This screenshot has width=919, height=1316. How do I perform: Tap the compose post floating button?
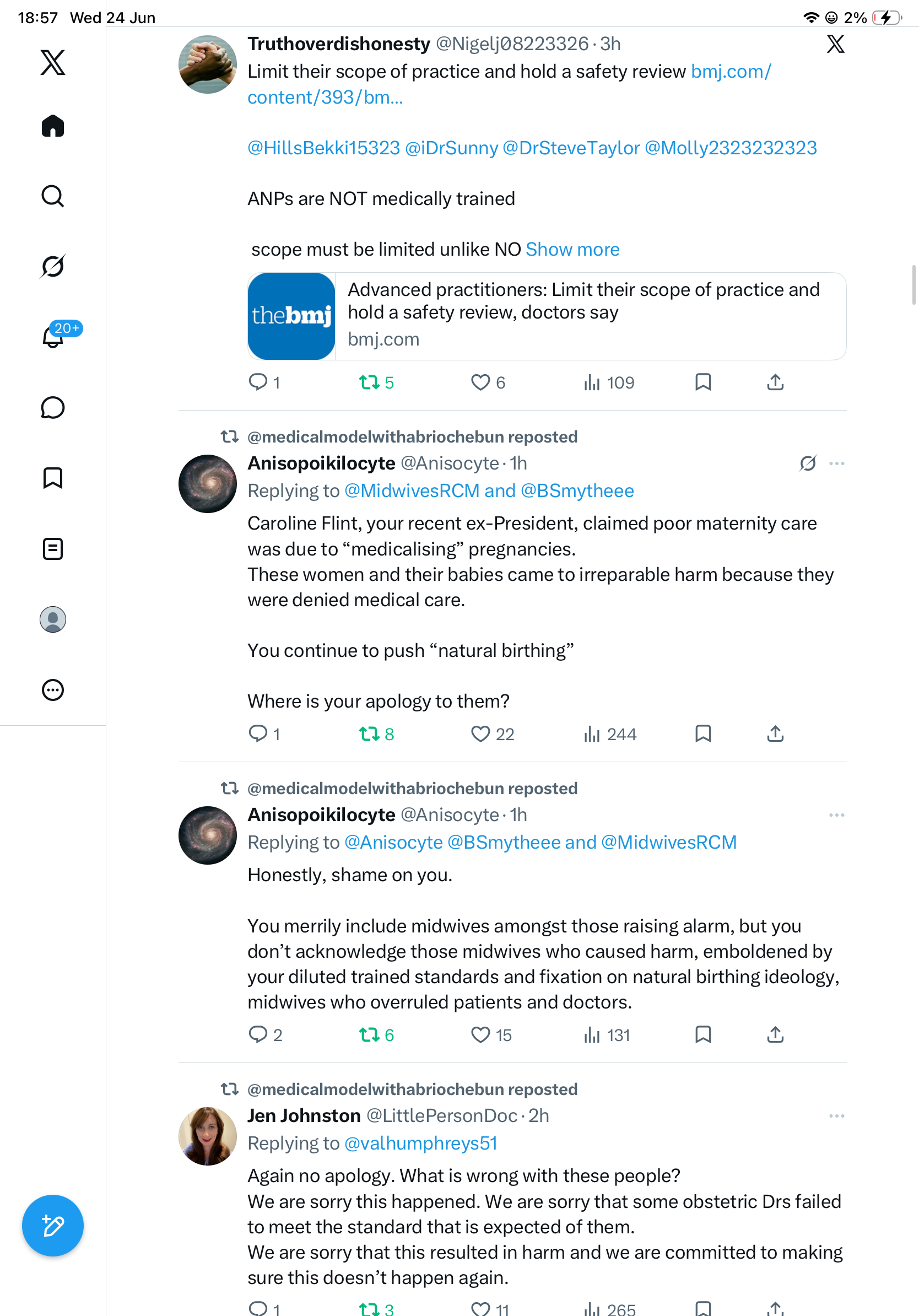tap(53, 1226)
